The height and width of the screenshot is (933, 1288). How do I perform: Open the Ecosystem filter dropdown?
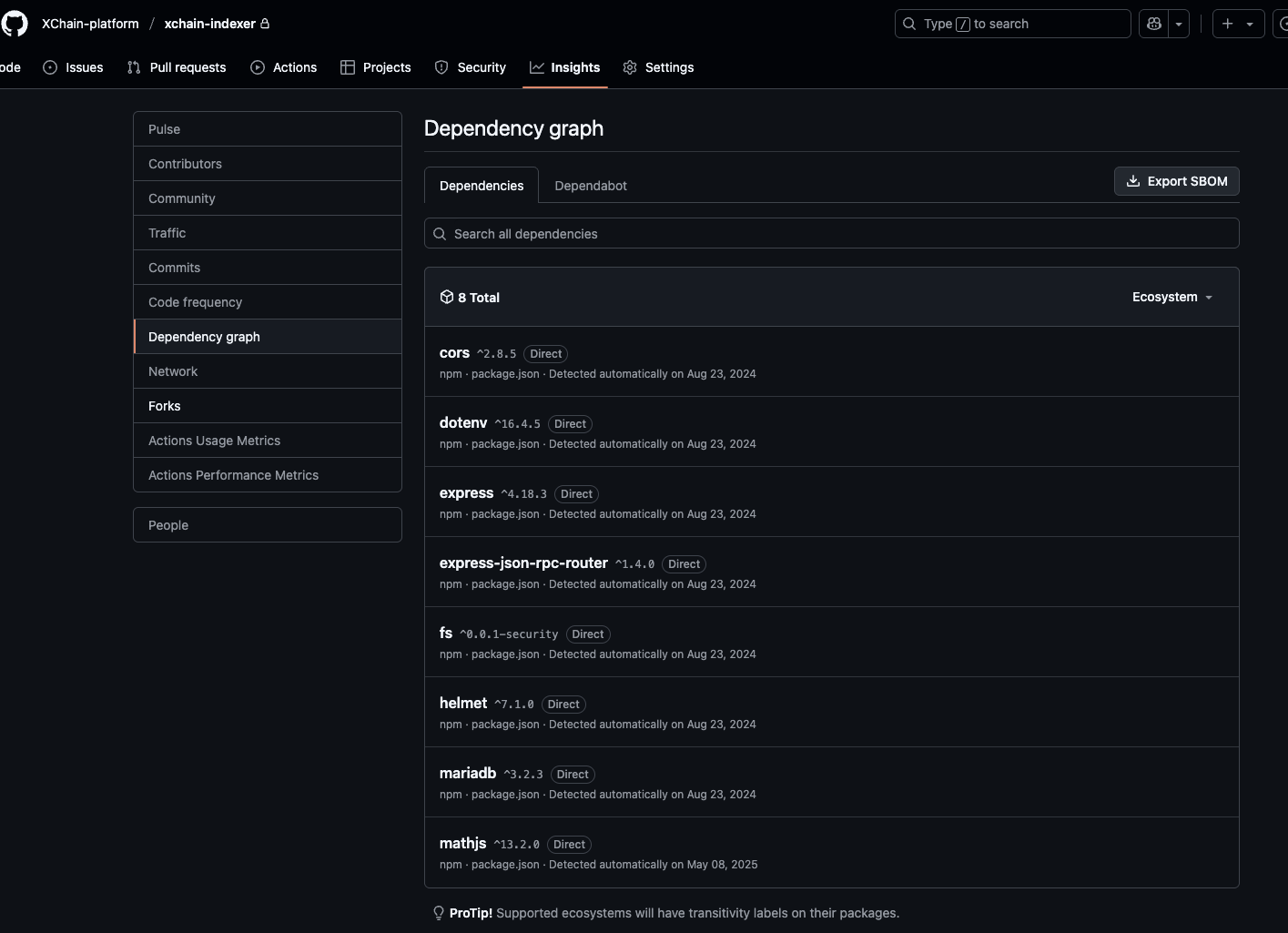click(1172, 297)
